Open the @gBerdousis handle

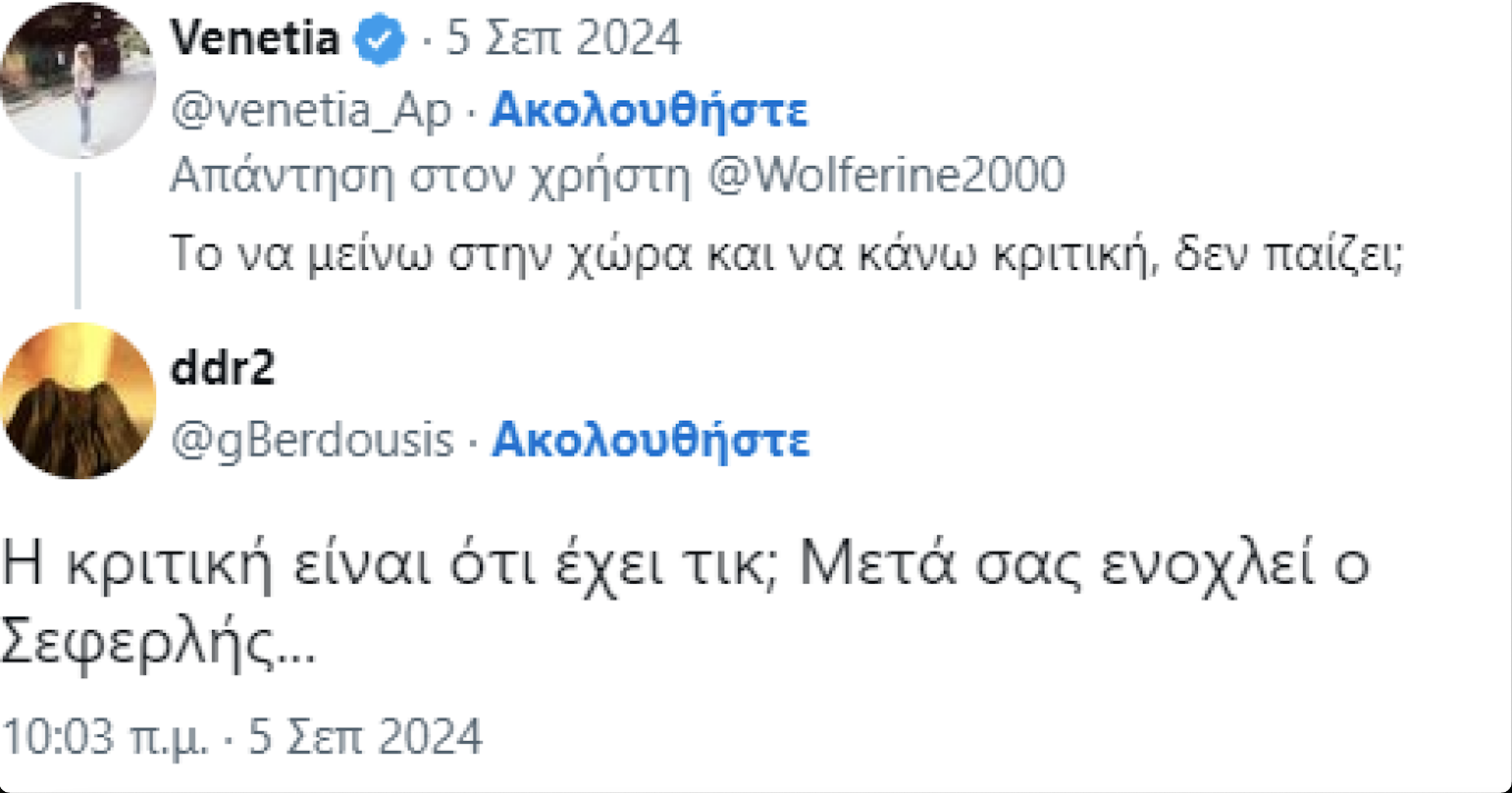[x=313, y=440]
